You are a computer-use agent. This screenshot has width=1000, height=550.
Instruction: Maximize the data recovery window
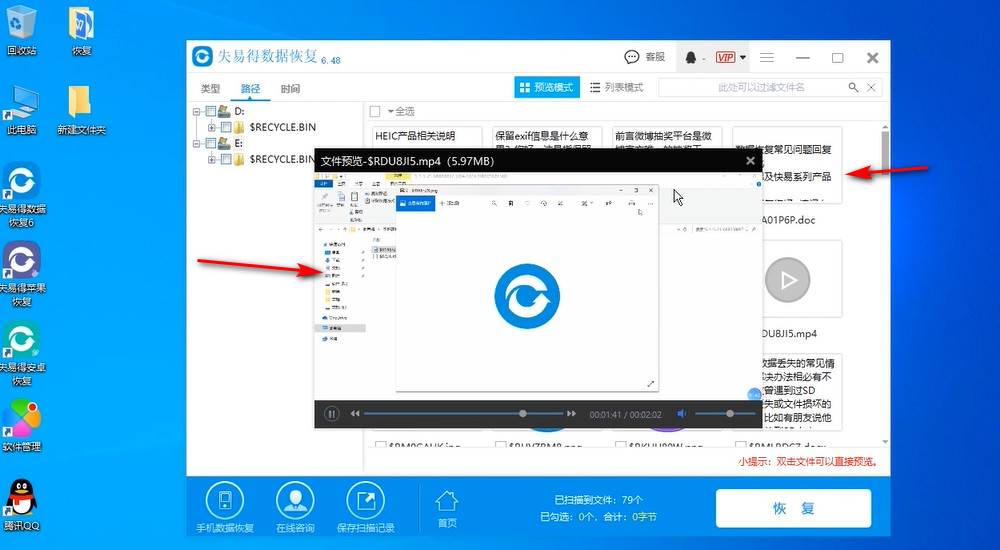coord(837,57)
